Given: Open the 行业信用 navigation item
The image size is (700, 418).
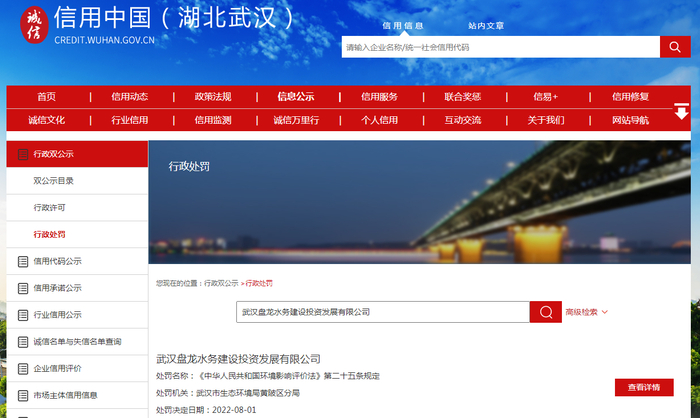Looking at the screenshot, I should pyautogui.click(x=129, y=120).
